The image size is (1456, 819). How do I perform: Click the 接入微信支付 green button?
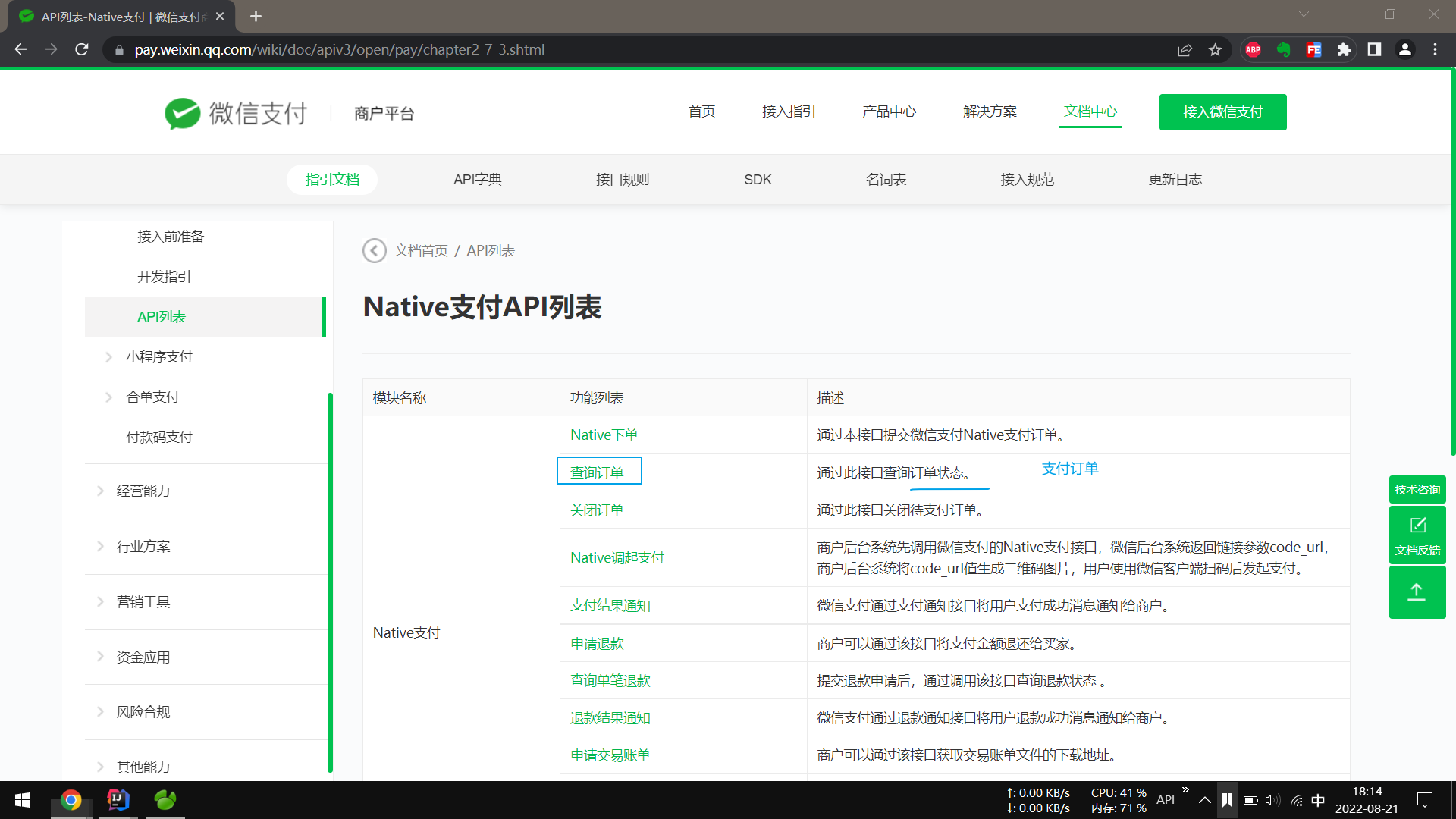pos(1222,112)
